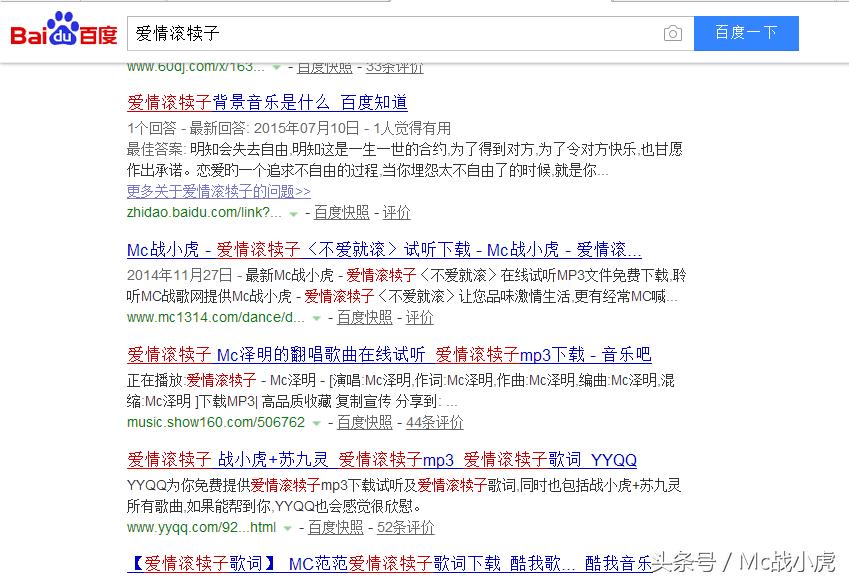Click the zhidao.baidu.com/link green URL
Screen dimensions: 849x581
[x=204, y=212]
